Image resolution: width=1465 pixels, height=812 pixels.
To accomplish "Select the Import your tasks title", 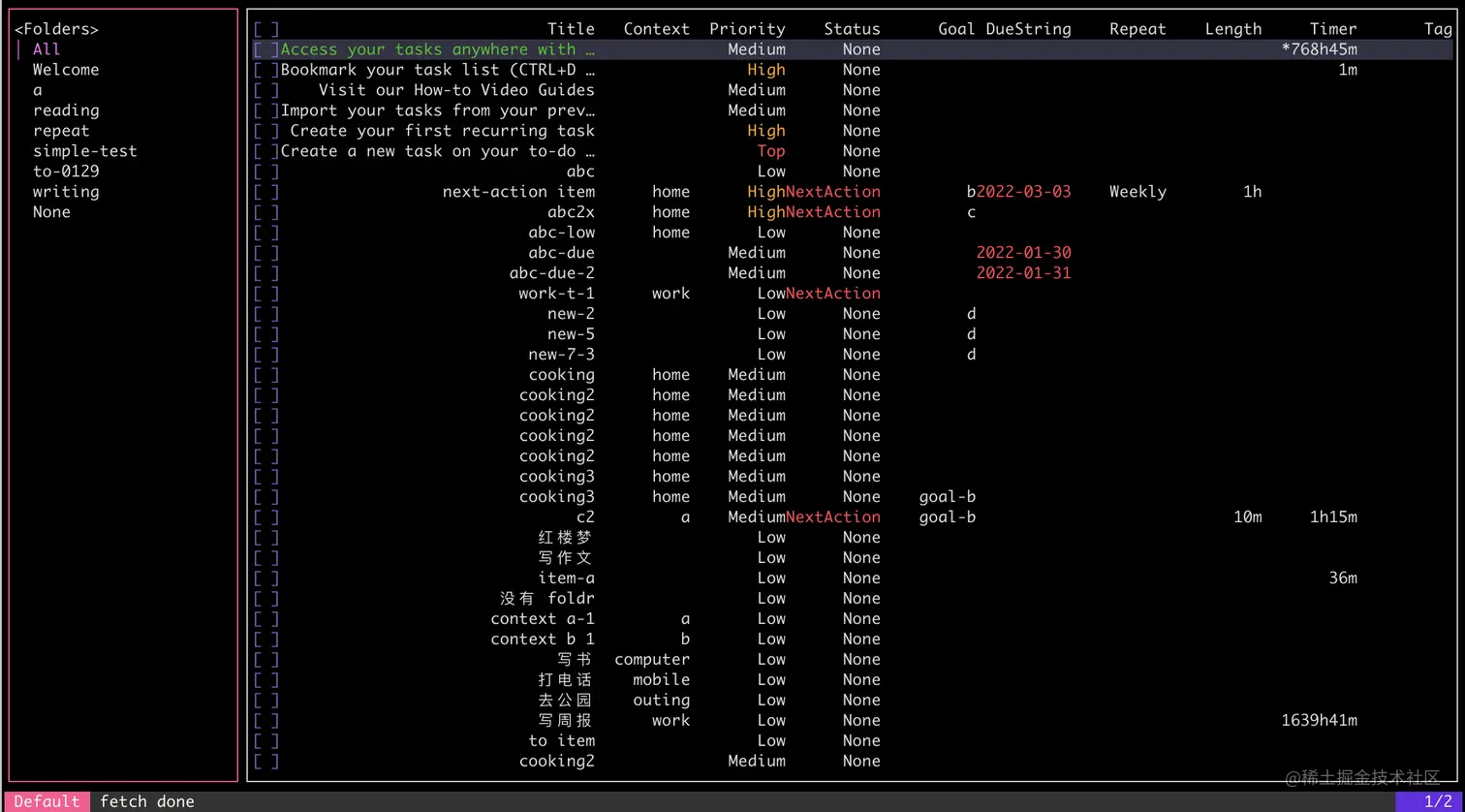I will (438, 110).
